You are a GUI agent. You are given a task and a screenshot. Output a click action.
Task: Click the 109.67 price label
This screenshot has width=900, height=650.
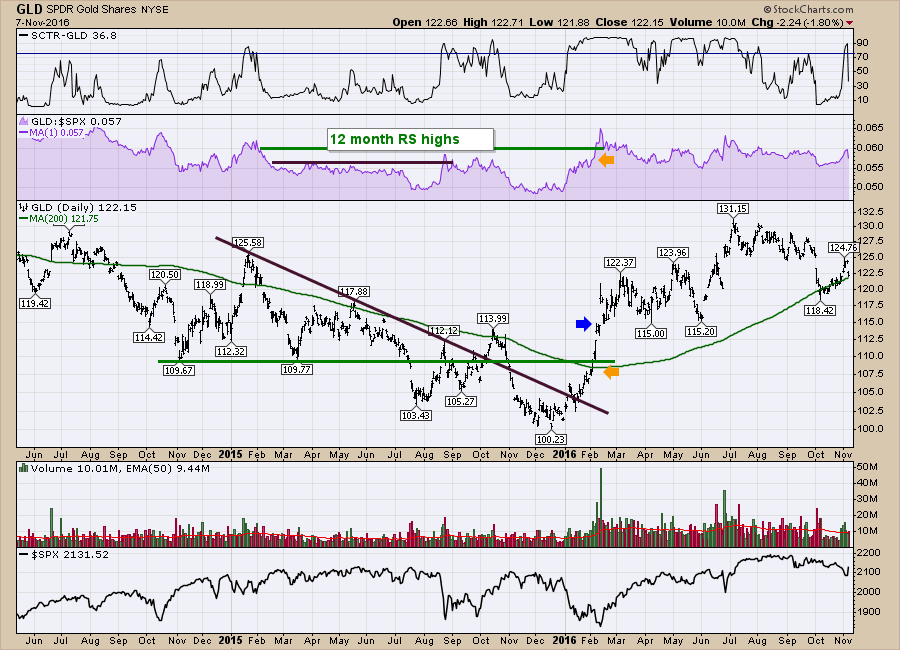[x=179, y=371]
